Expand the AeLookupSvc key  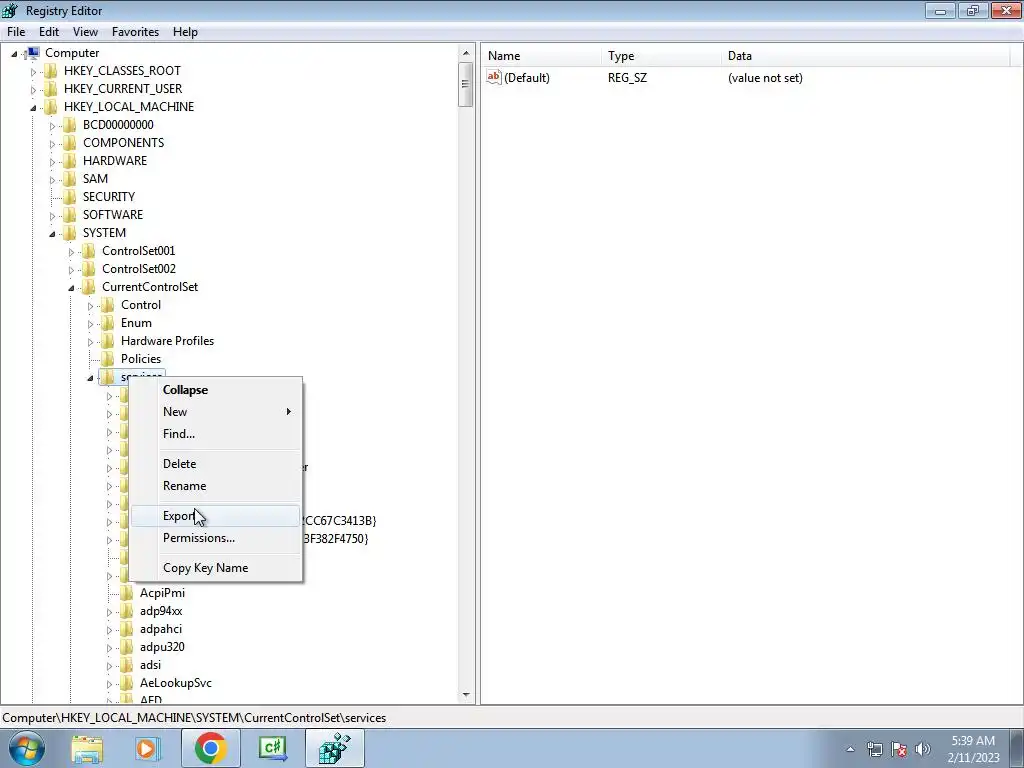(109, 684)
